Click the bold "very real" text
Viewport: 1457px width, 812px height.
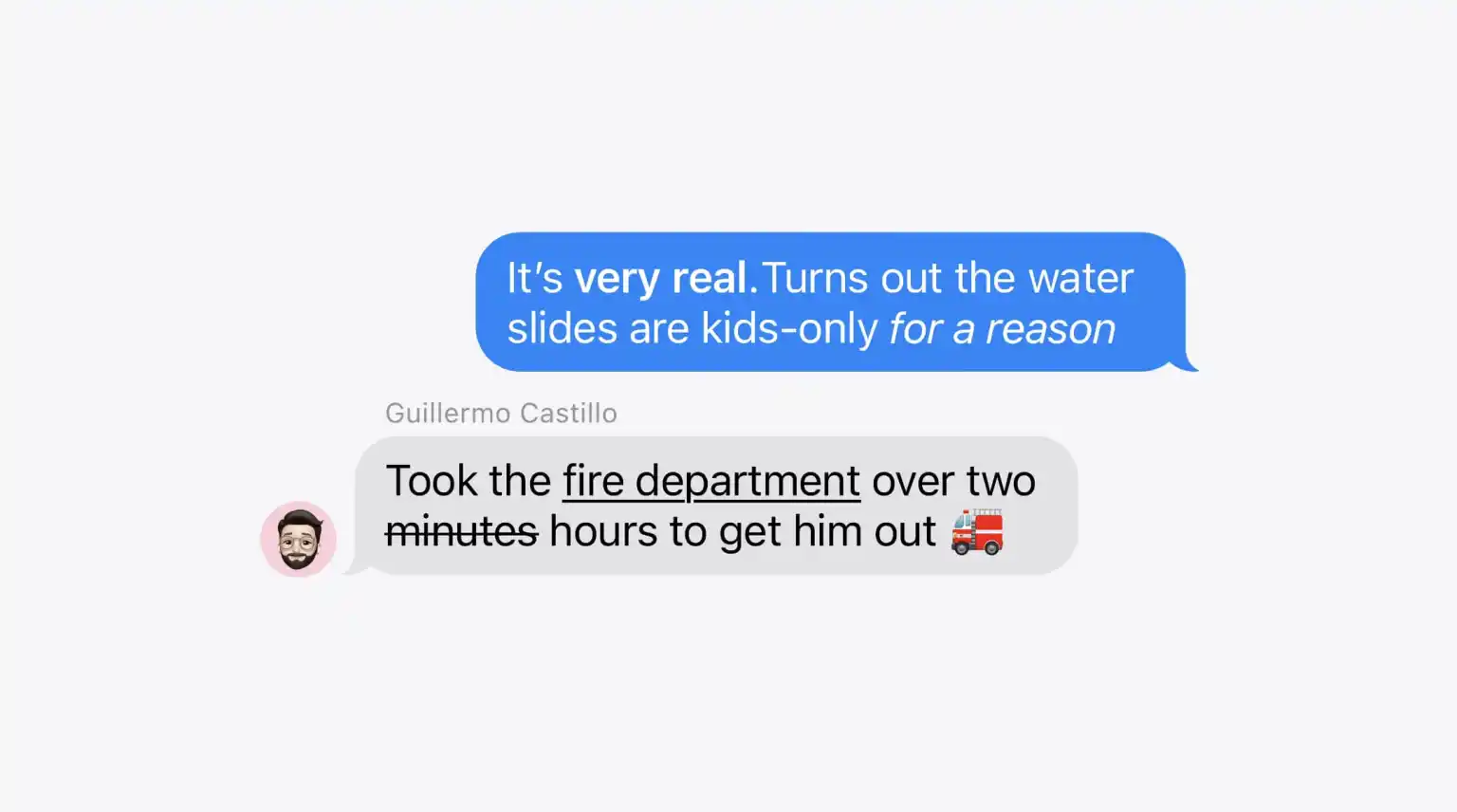pos(660,279)
